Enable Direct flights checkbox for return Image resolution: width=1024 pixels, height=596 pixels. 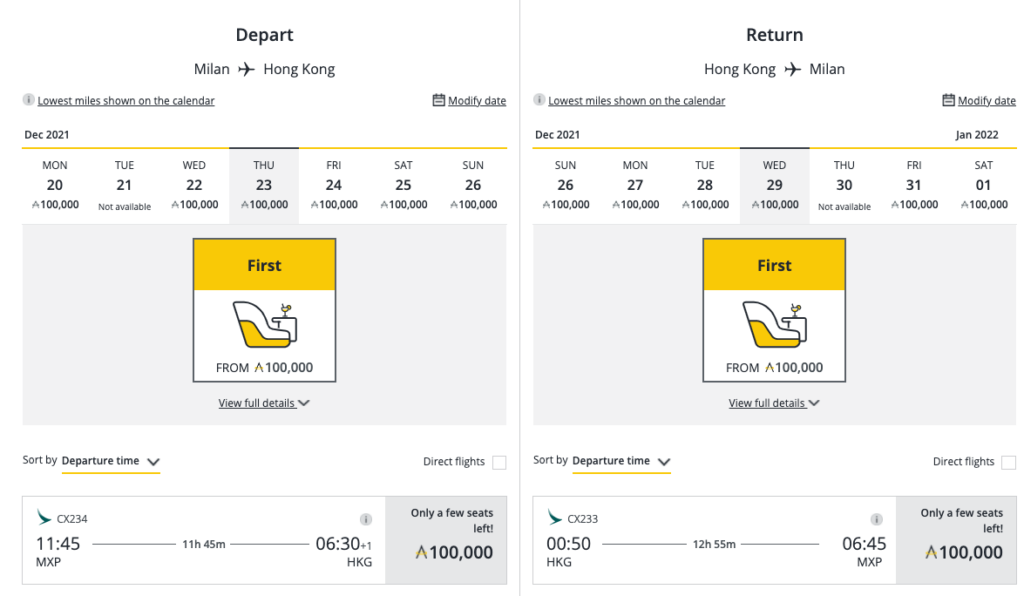[x=1009, y=462]
